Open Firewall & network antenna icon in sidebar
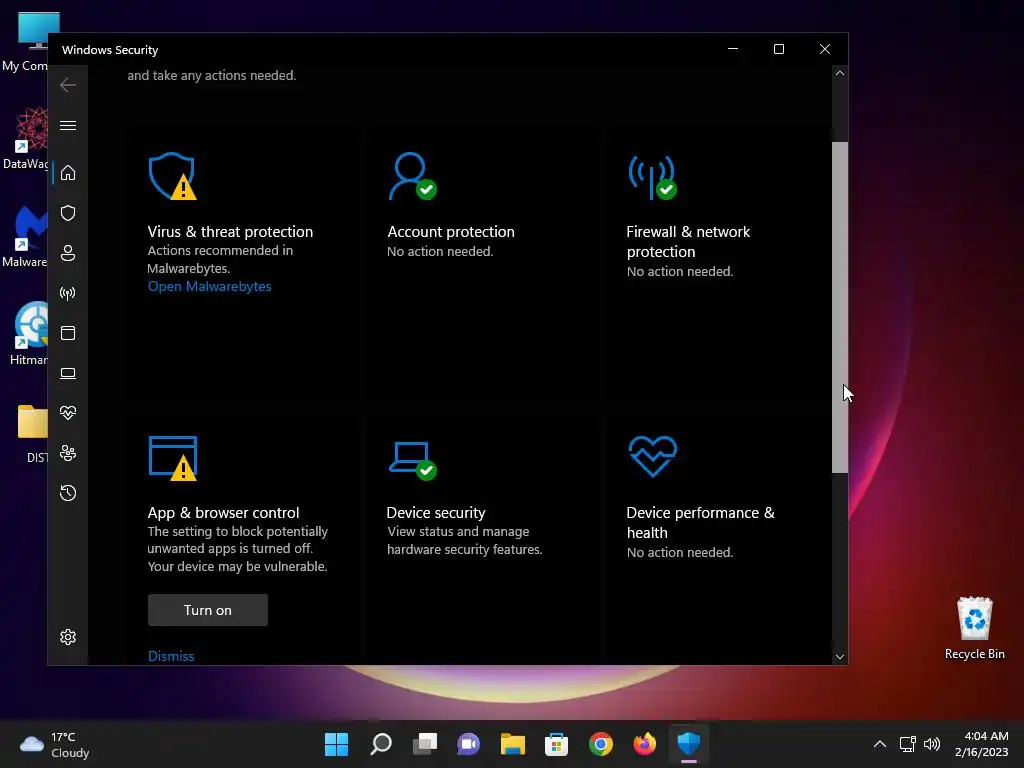This screenshot has height=768, width=1024. 68,293
